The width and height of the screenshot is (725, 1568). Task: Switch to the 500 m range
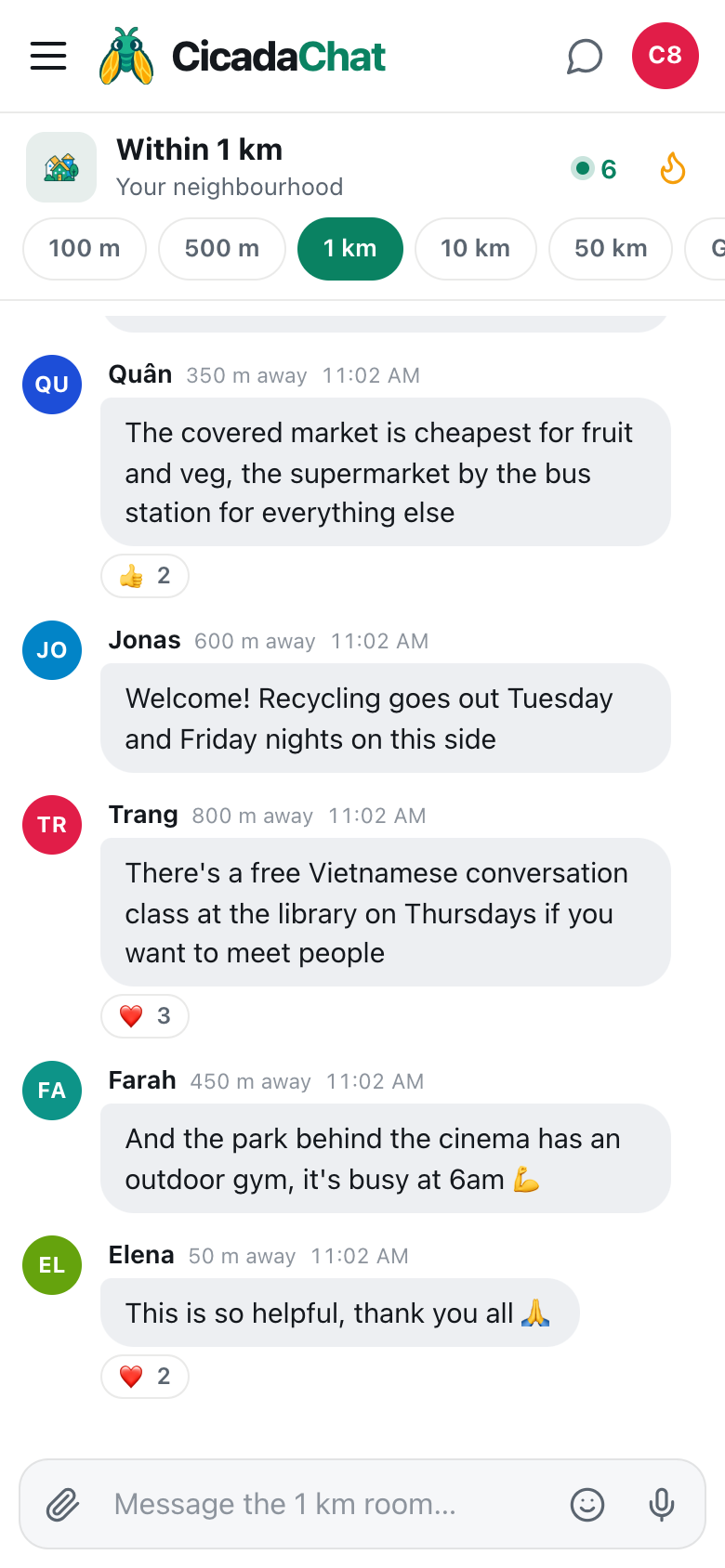[x=222, y=249]
